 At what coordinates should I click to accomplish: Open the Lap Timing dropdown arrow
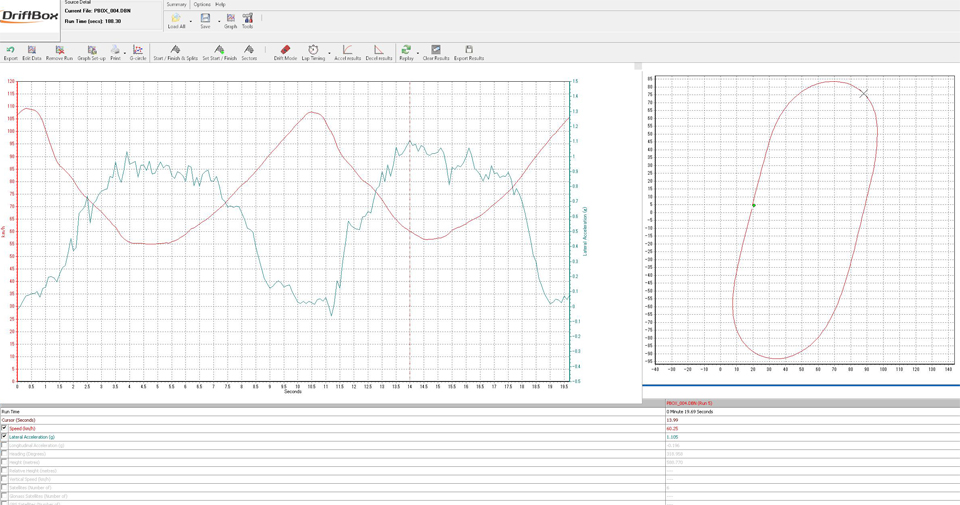coord(329,53)
